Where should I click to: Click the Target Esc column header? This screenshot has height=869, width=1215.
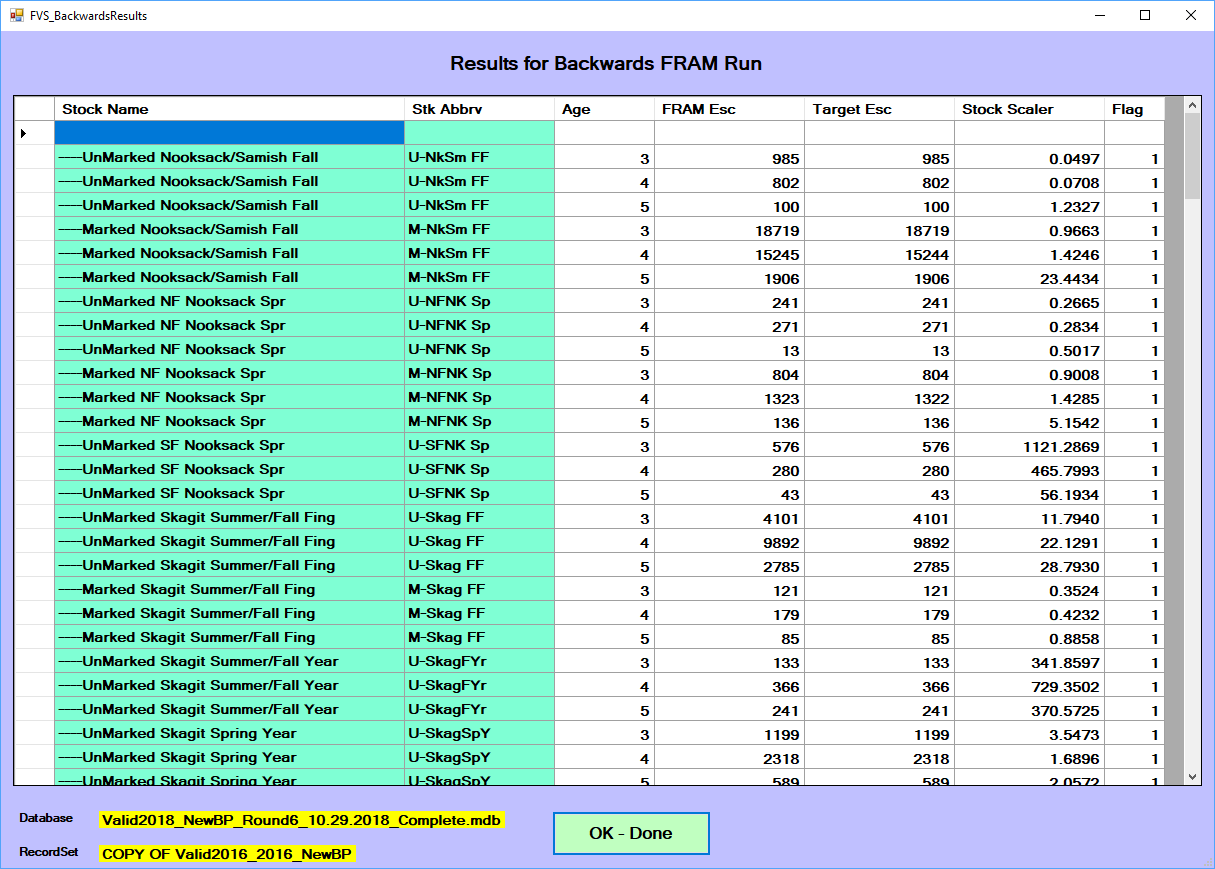pos(879,109)
